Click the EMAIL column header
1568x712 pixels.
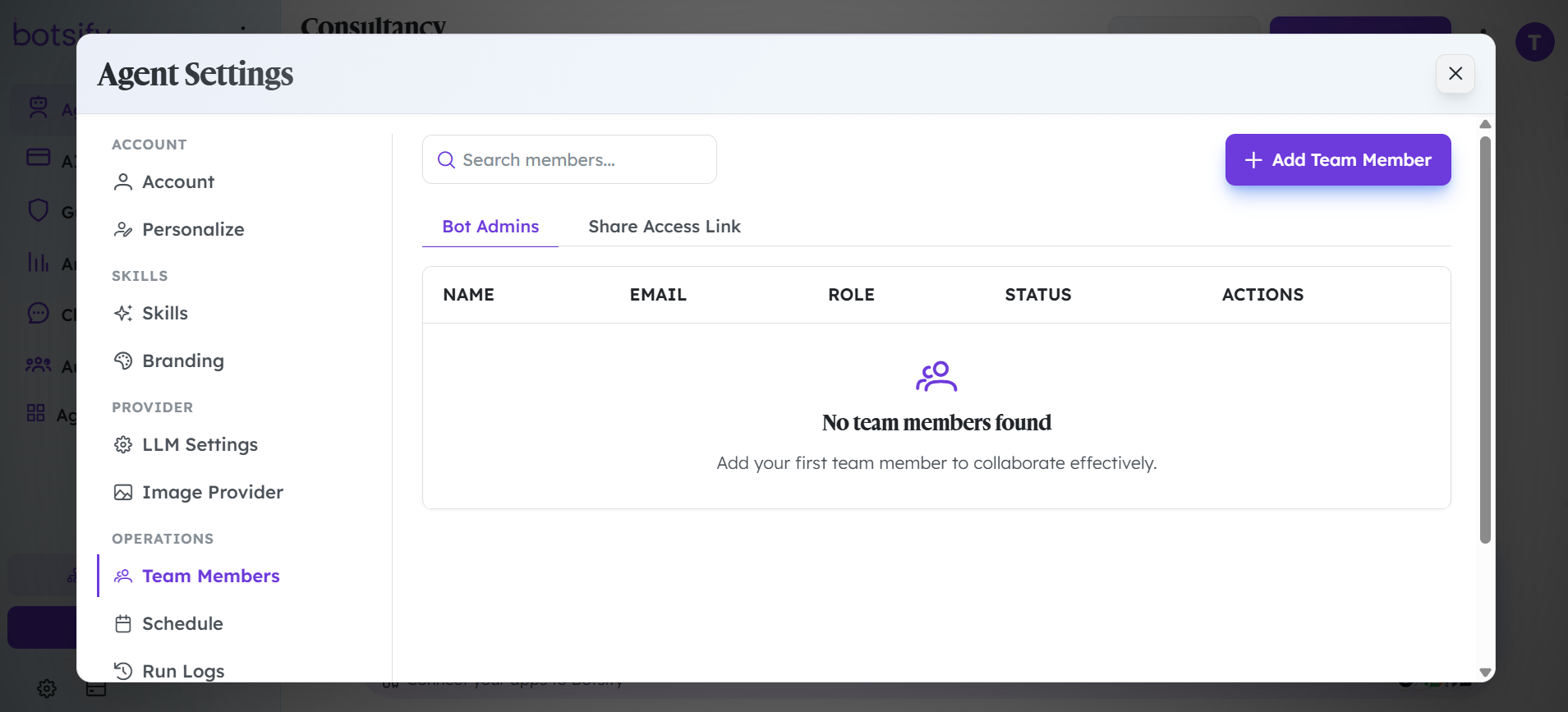(x=658, y=295)
